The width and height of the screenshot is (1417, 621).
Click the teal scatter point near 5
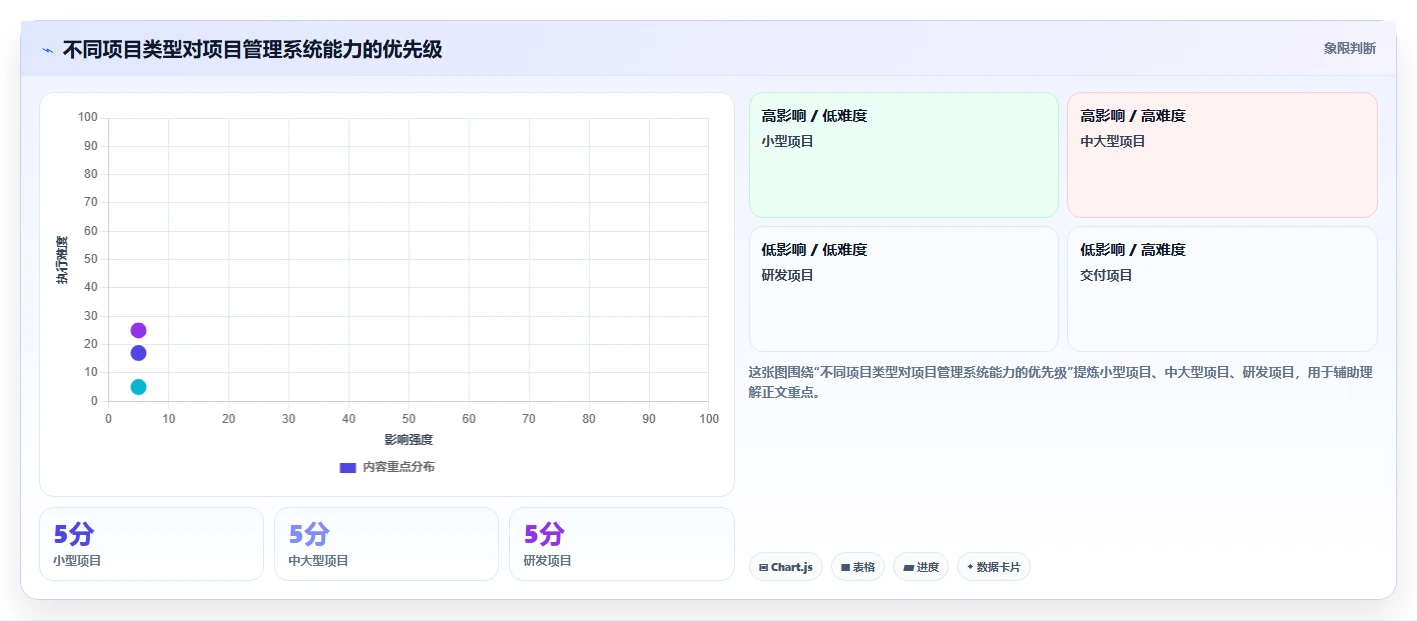click(138, 387)
